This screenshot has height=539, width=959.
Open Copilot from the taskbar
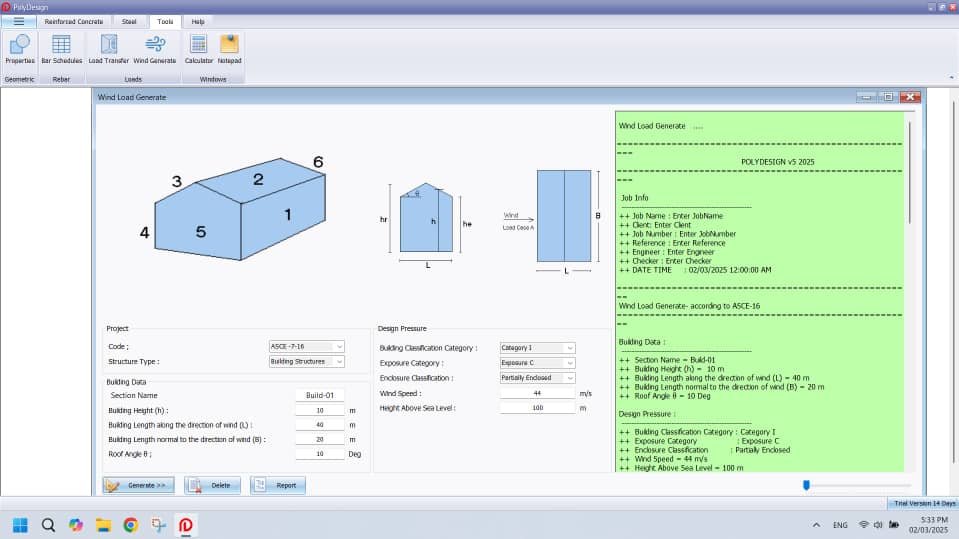click(x=76, y=525)
